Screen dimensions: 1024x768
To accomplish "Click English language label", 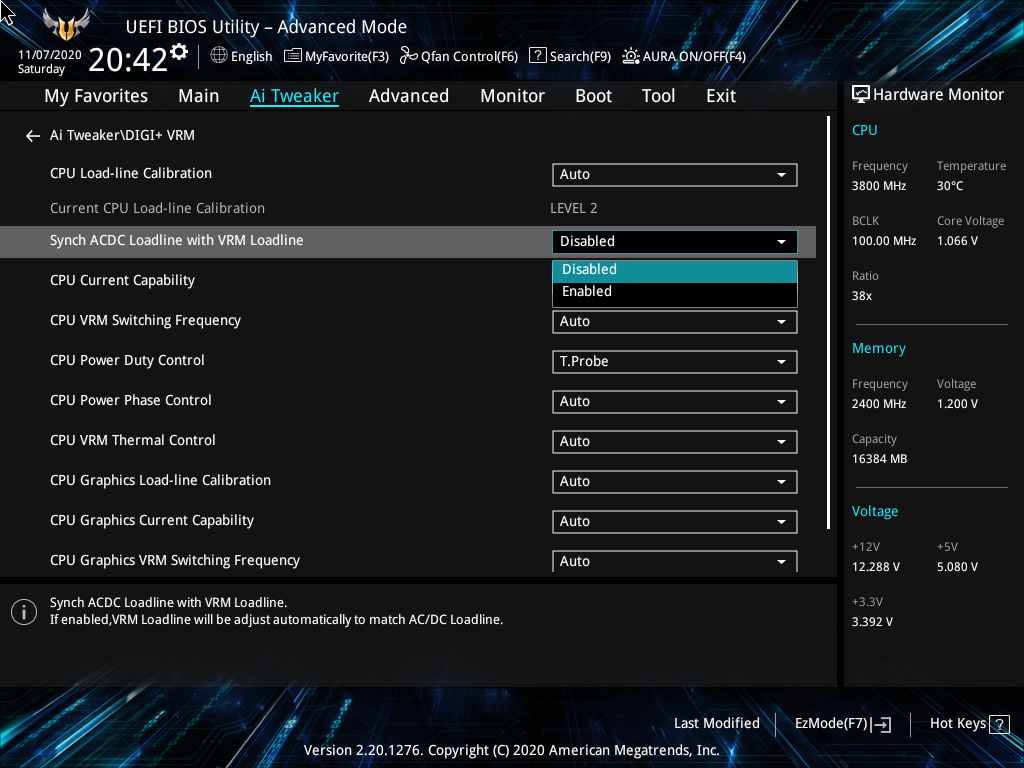I will [251, 57].
